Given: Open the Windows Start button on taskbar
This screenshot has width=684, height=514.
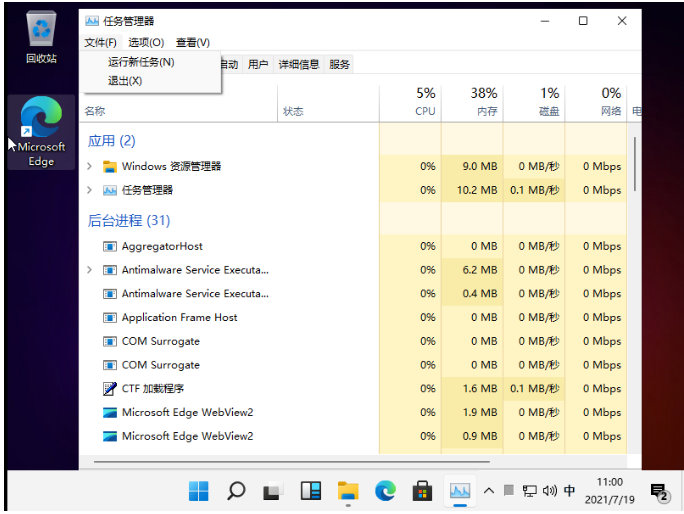Looking at the screenshot, I should click(x=199, y=491).
